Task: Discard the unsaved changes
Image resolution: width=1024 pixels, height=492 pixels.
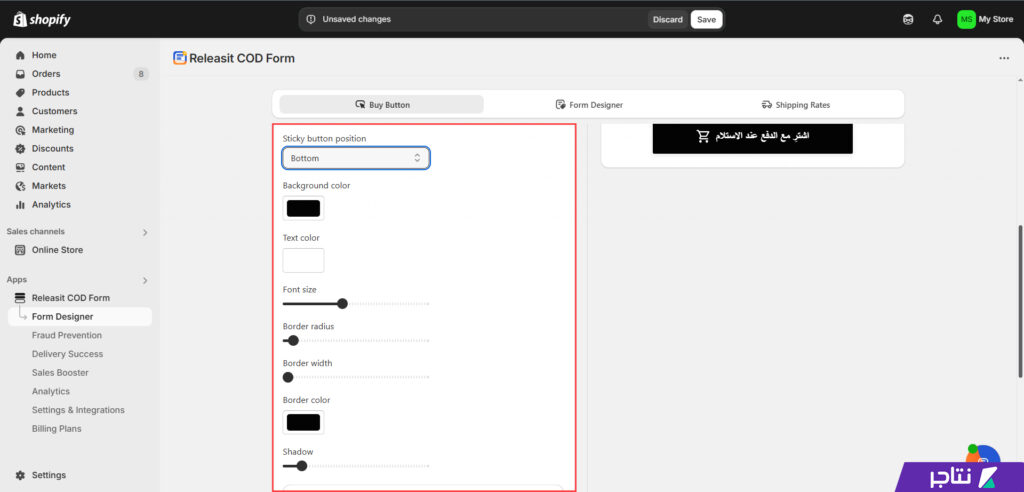Action: 667,20
